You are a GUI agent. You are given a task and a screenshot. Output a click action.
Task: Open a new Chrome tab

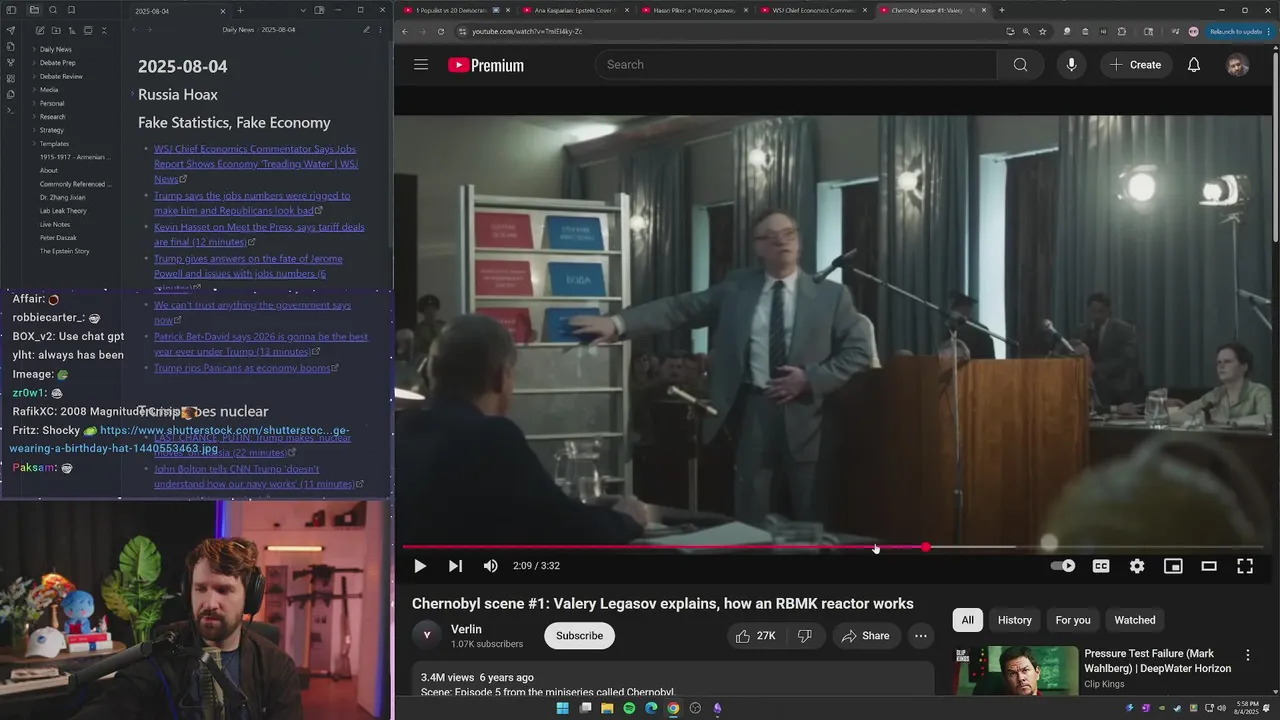(x=1002, y=10)
